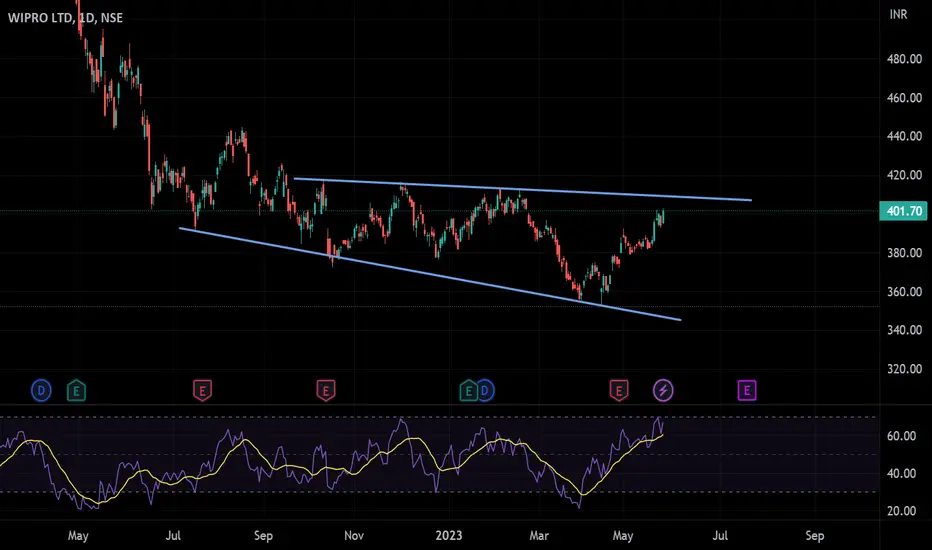Click the INR currency label
This screenshot has width=932, height=550.
(x=898, y=14)
